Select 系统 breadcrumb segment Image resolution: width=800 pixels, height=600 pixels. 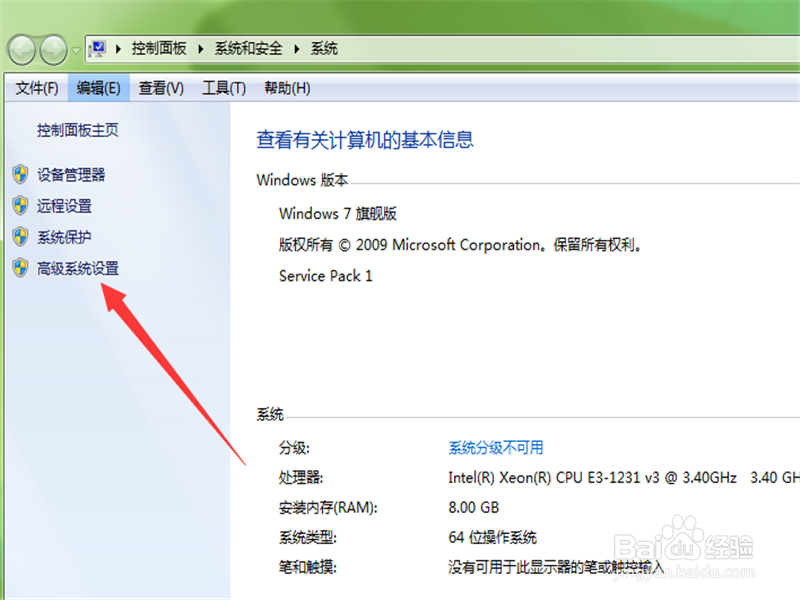point(324,48)
